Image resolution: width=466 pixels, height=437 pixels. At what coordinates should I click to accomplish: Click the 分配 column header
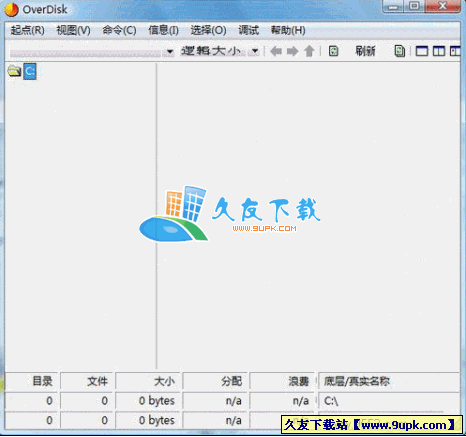pyautogui.click(x=215, y=381)
